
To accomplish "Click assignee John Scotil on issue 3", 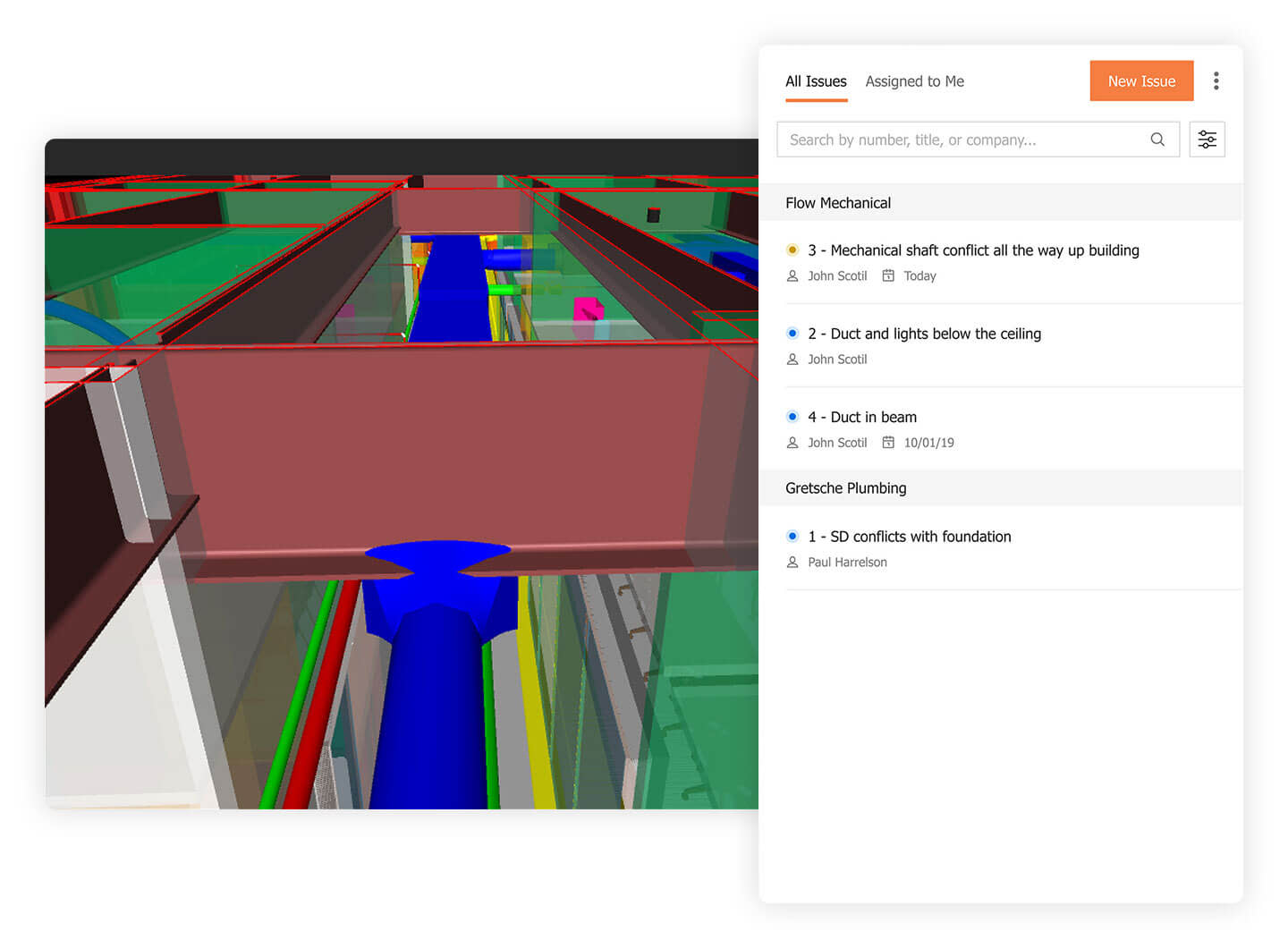I will [x=837, y=276].
